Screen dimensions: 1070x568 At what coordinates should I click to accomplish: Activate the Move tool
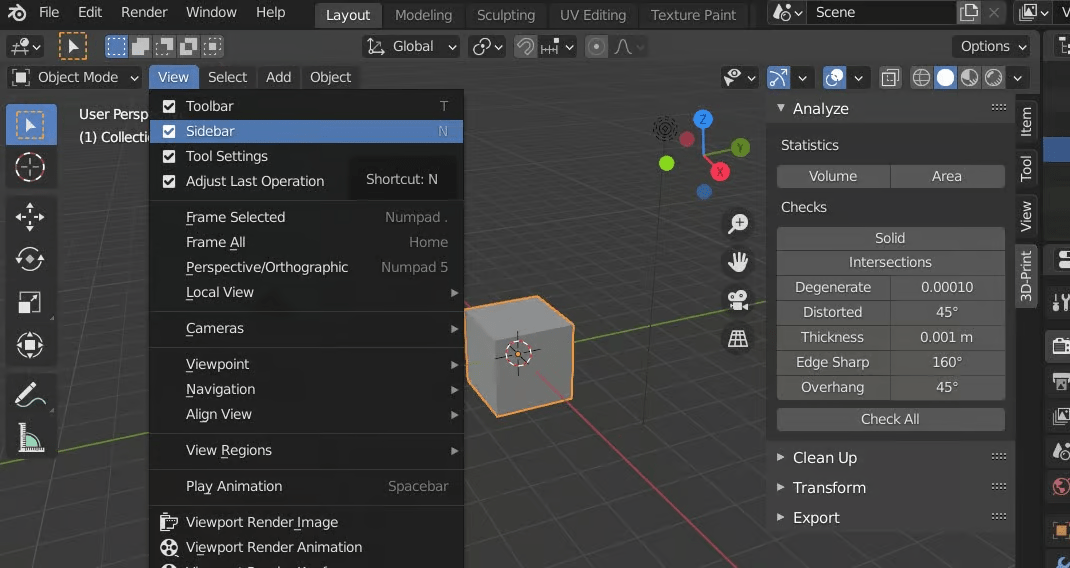tap(30, 217)
